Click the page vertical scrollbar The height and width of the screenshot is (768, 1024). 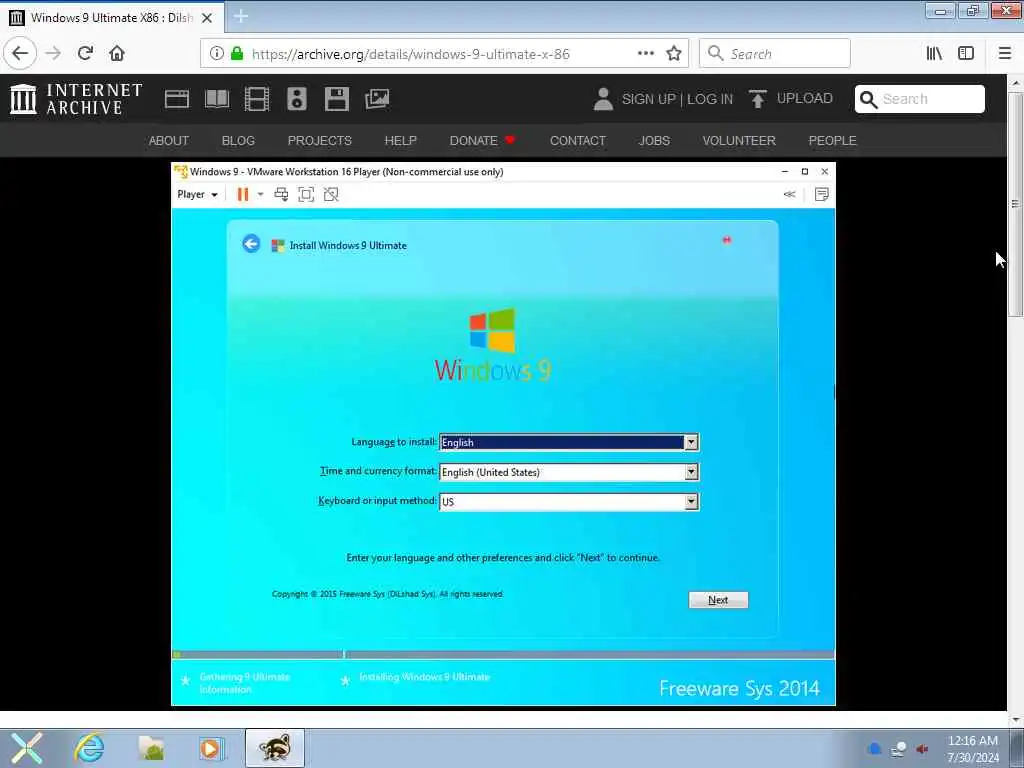click(x=1015, y=204)
